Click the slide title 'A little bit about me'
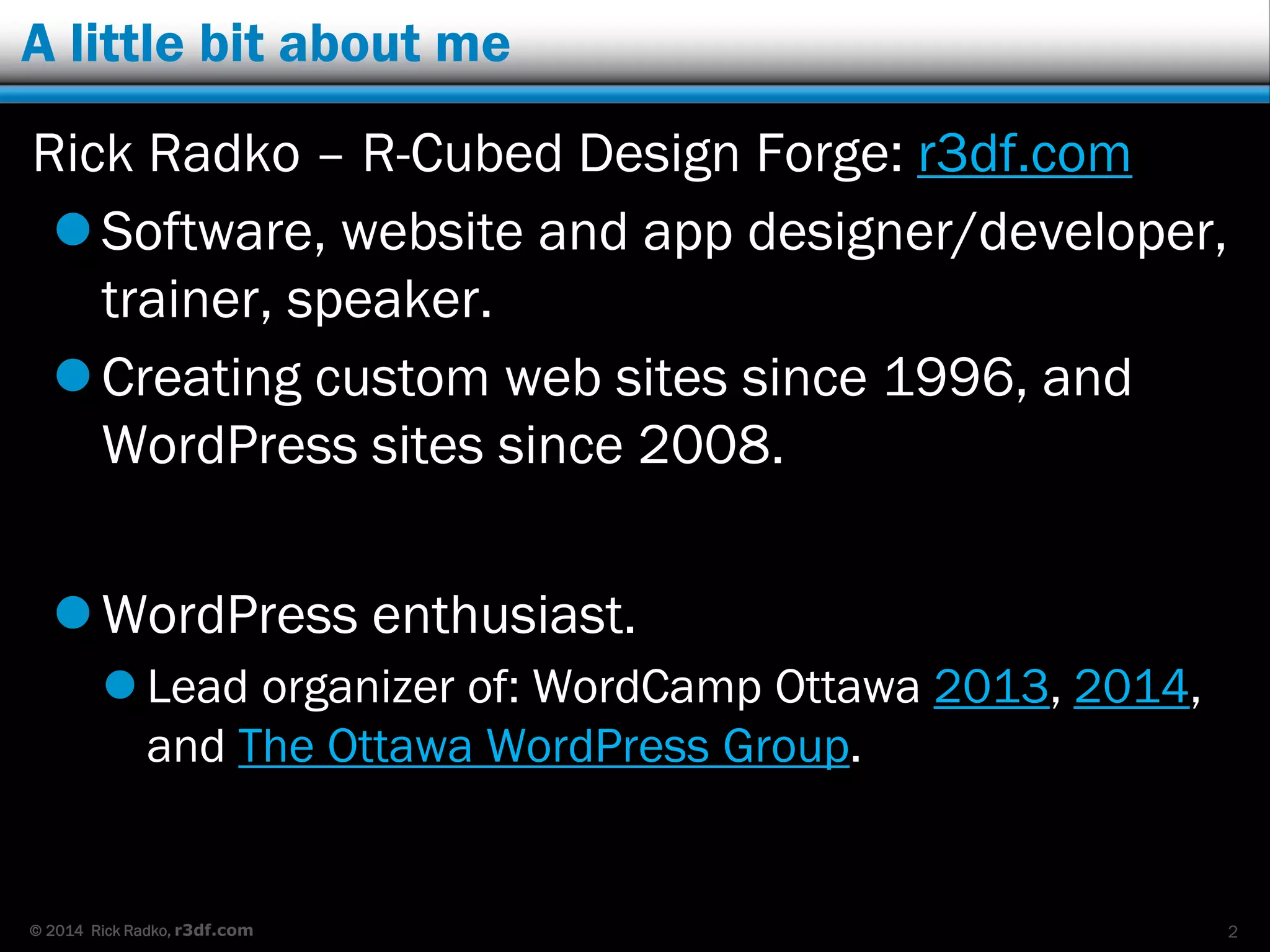The width and height of the screenshot is (1270, 952). pos(265,43)
